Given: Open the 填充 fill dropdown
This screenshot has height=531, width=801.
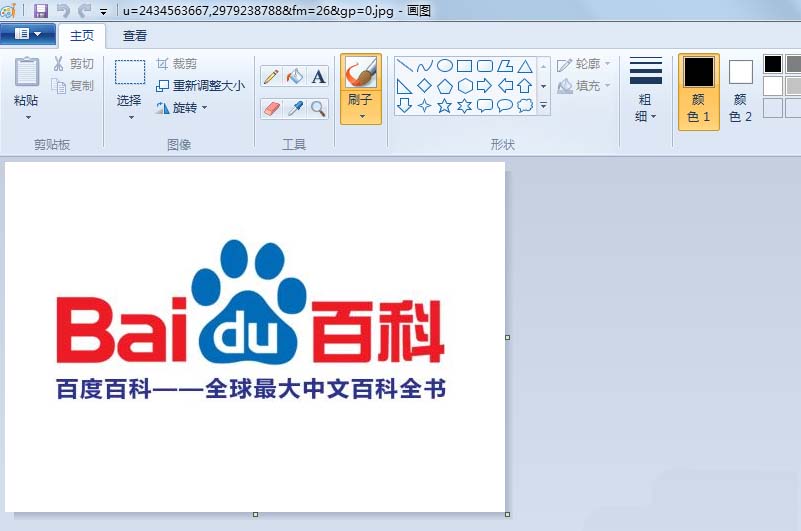Looking at the screenshot, I should point(584,86).
